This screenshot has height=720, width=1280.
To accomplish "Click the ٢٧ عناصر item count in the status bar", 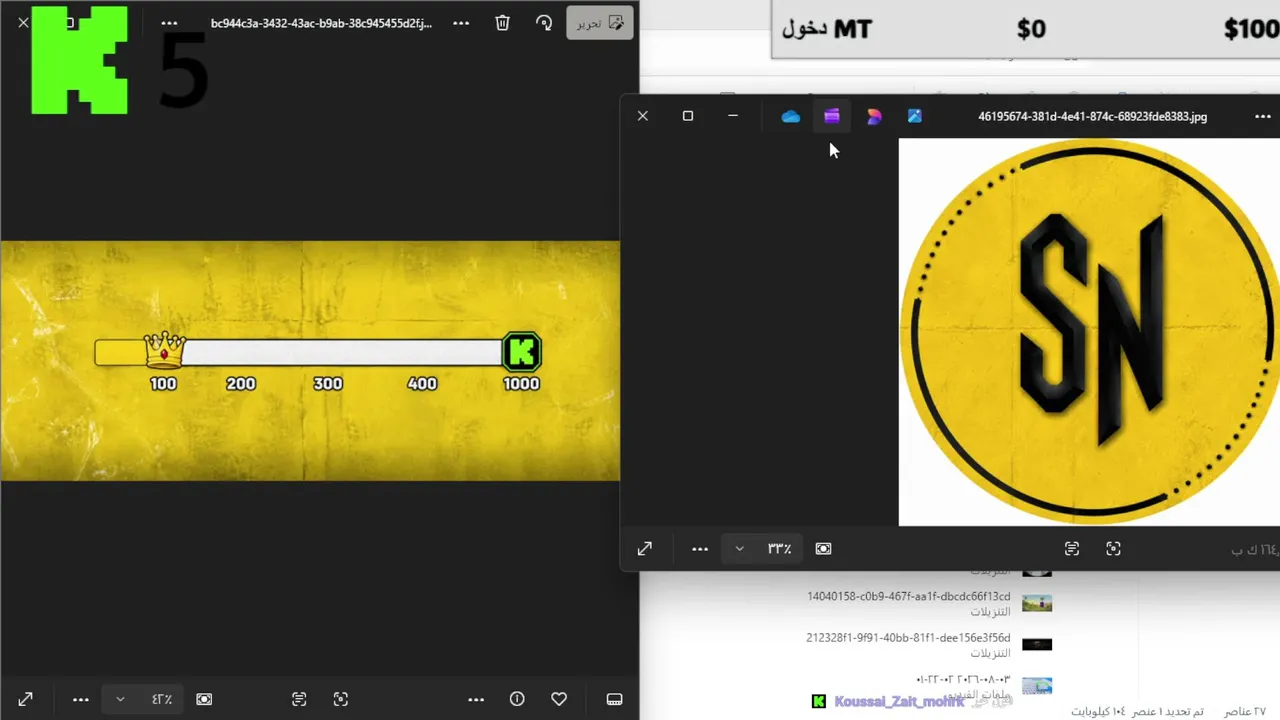I will (1245, 711).
